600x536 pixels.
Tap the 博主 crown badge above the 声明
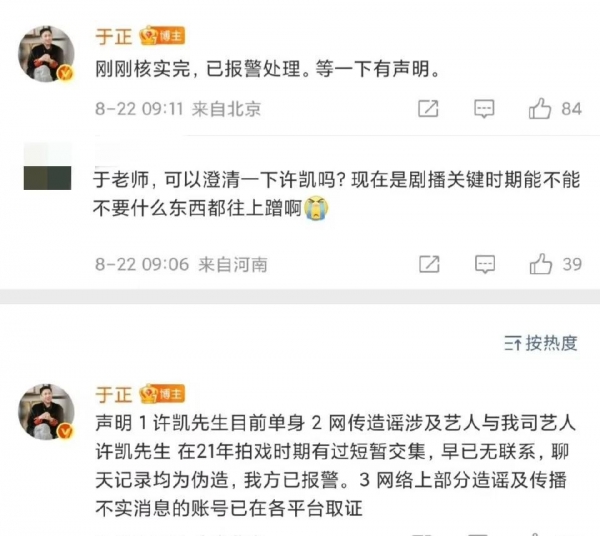coord(162,394)
